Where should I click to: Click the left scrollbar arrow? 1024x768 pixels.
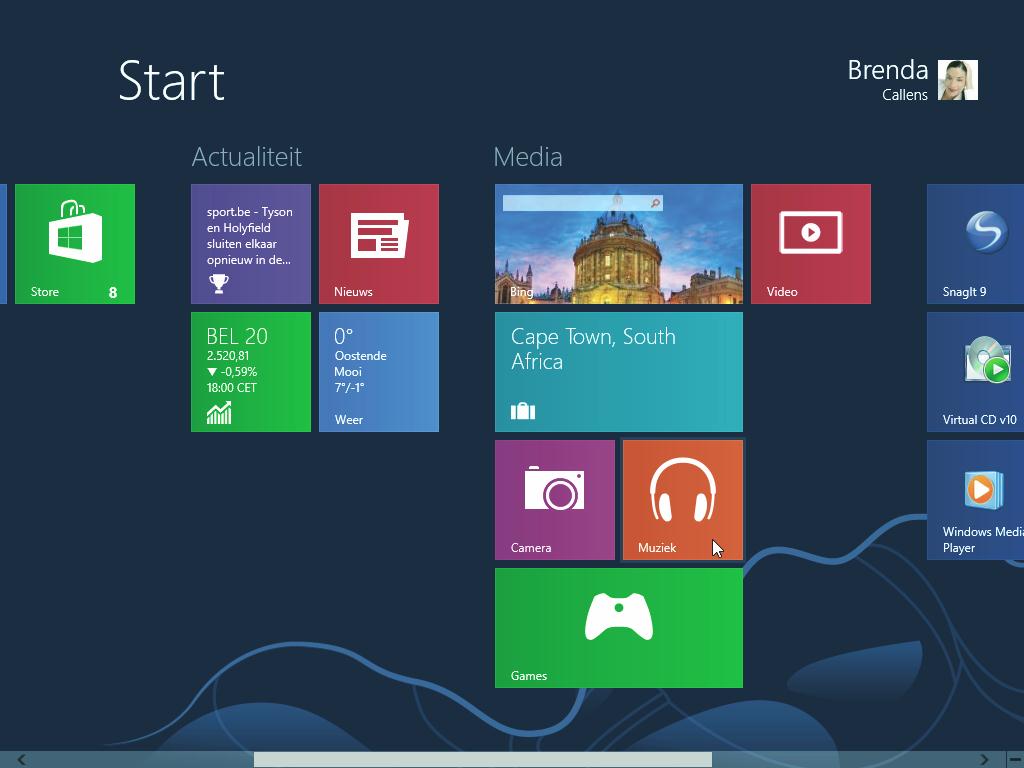pyautogui.click(x=22, y=760)
